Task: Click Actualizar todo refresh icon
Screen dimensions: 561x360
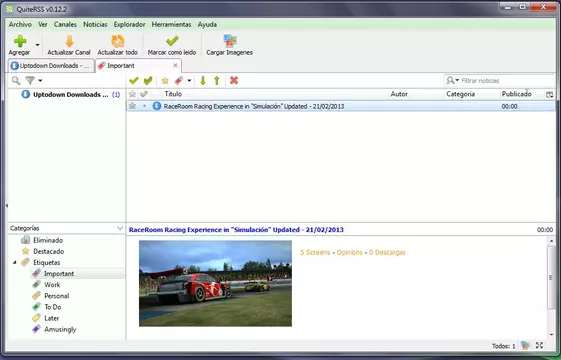Action: point(118,41)
